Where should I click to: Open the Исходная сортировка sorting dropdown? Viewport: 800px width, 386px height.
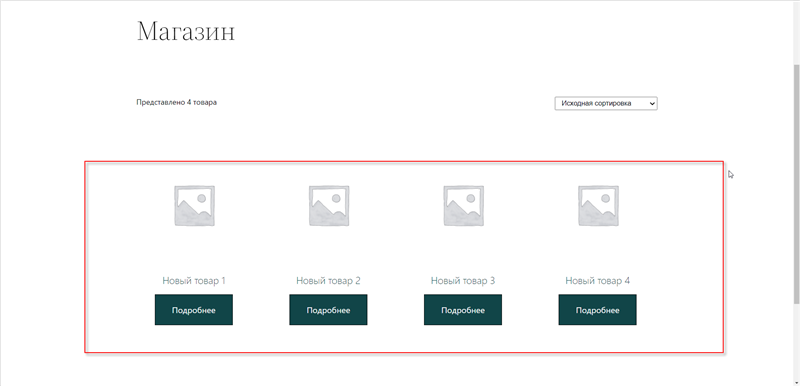coord(606,104)
